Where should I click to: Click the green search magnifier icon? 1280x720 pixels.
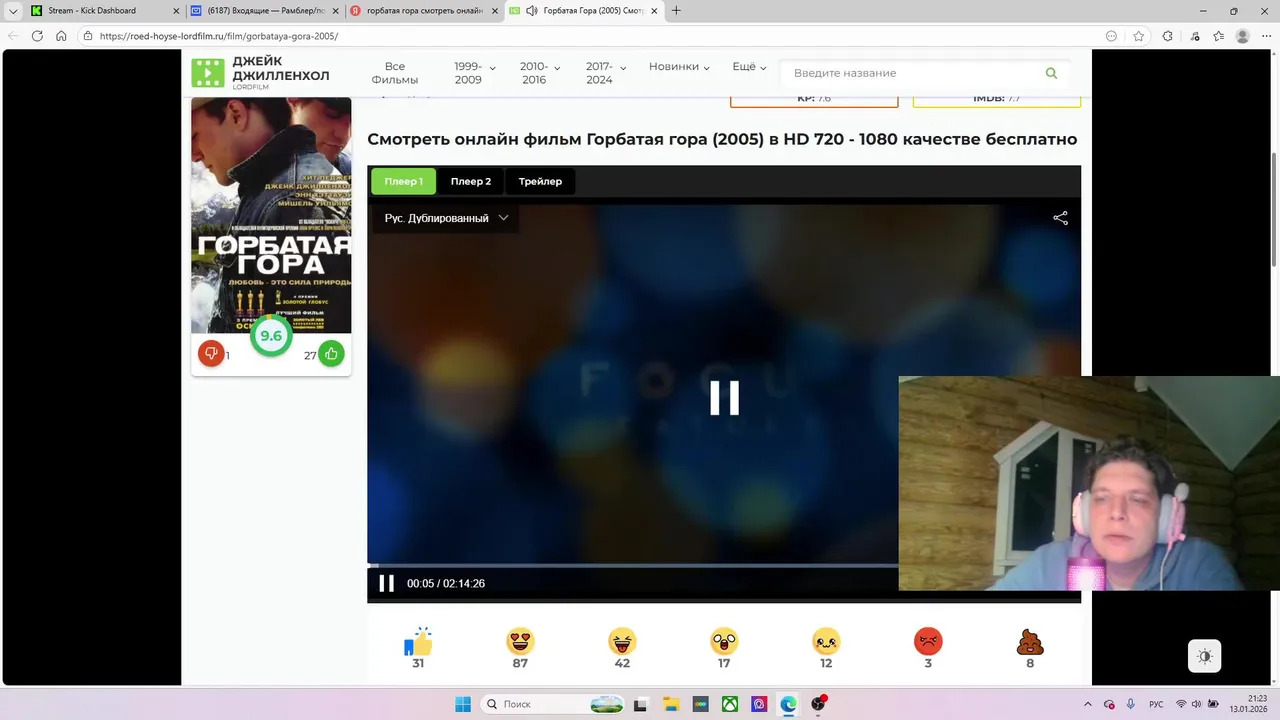1051,73
